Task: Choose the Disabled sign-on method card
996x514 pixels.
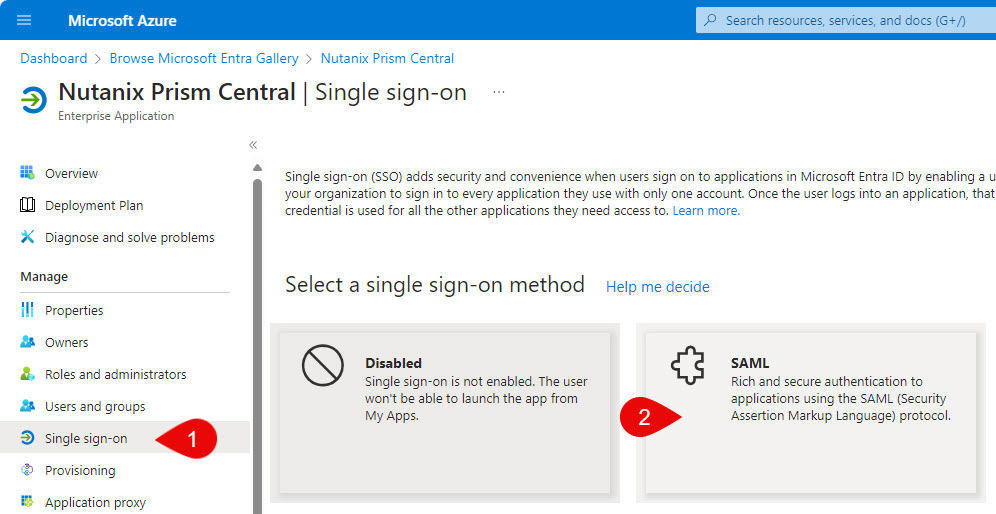Action: click(x=445, y=413)
